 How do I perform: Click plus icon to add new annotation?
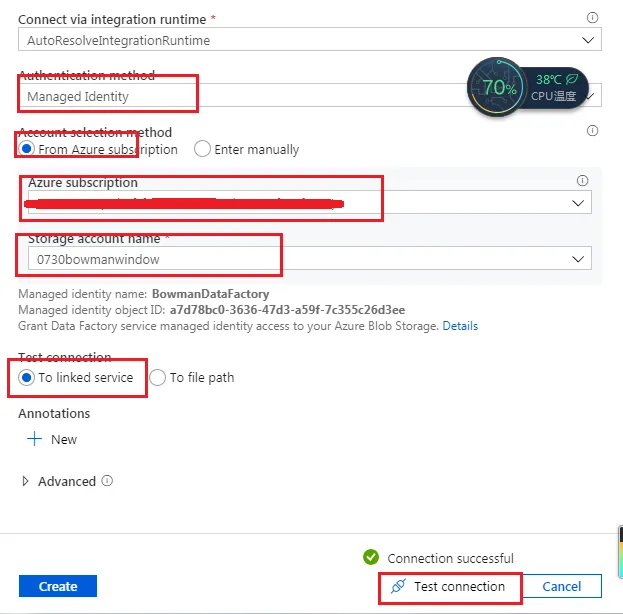click(34, 439)
